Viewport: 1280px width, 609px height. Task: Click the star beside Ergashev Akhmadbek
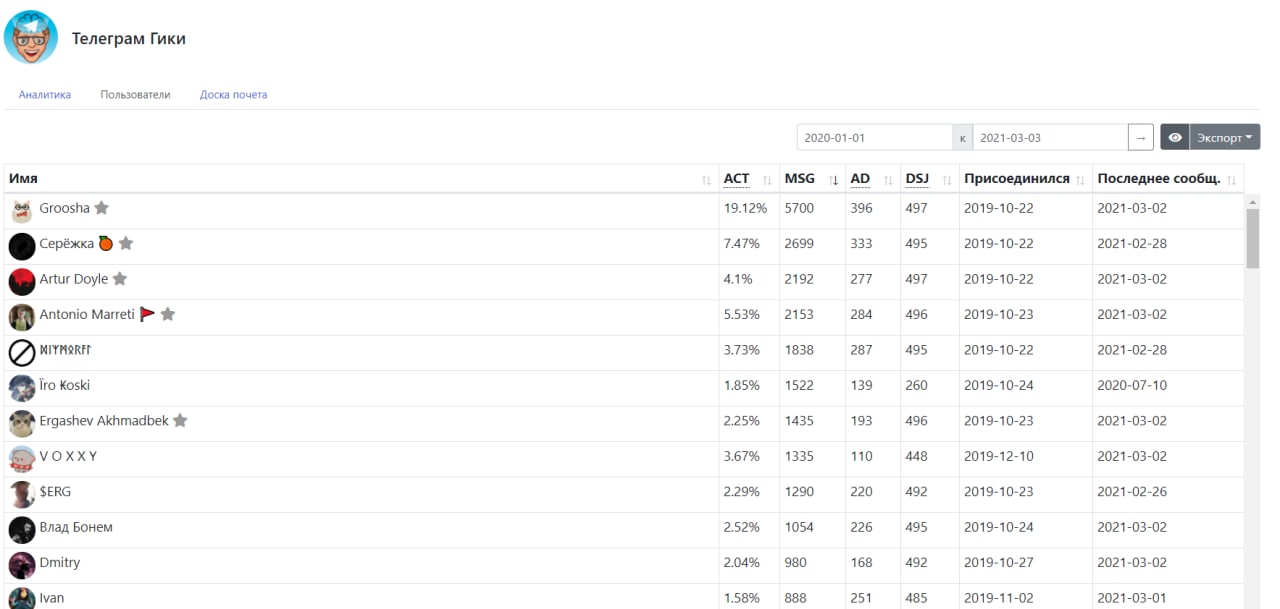(x=180, y=421)
